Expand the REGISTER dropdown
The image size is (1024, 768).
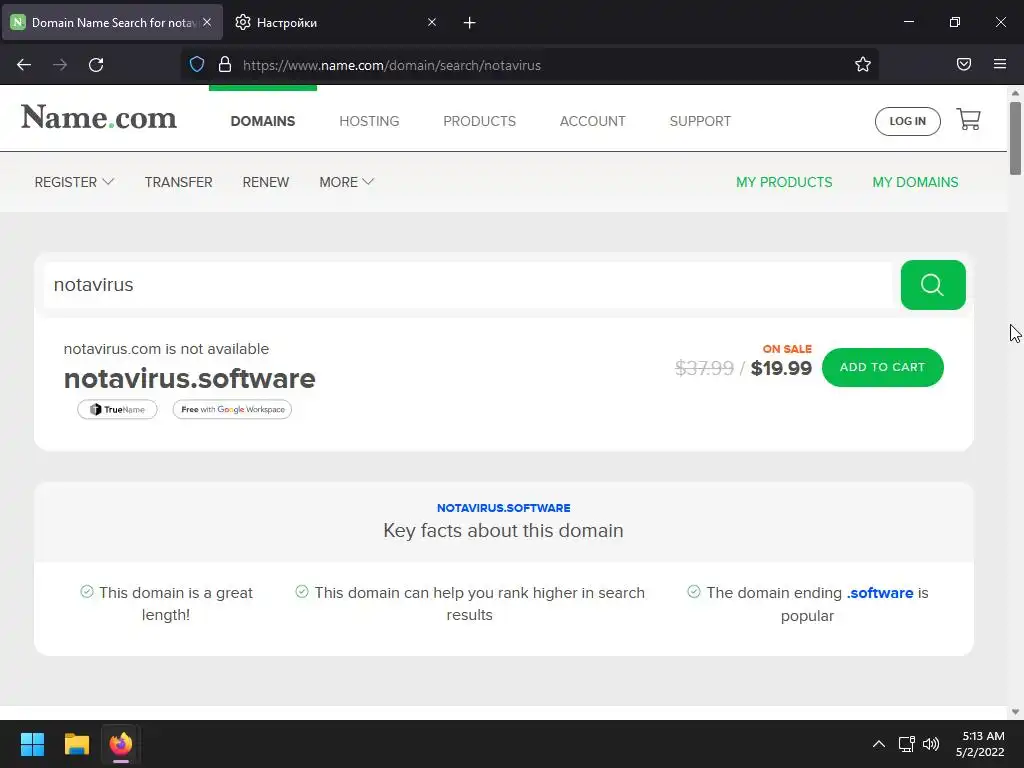[74, 182]
